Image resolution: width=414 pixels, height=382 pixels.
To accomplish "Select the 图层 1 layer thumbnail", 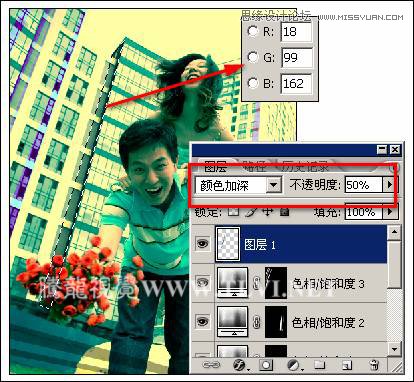I will click(228, 244).
